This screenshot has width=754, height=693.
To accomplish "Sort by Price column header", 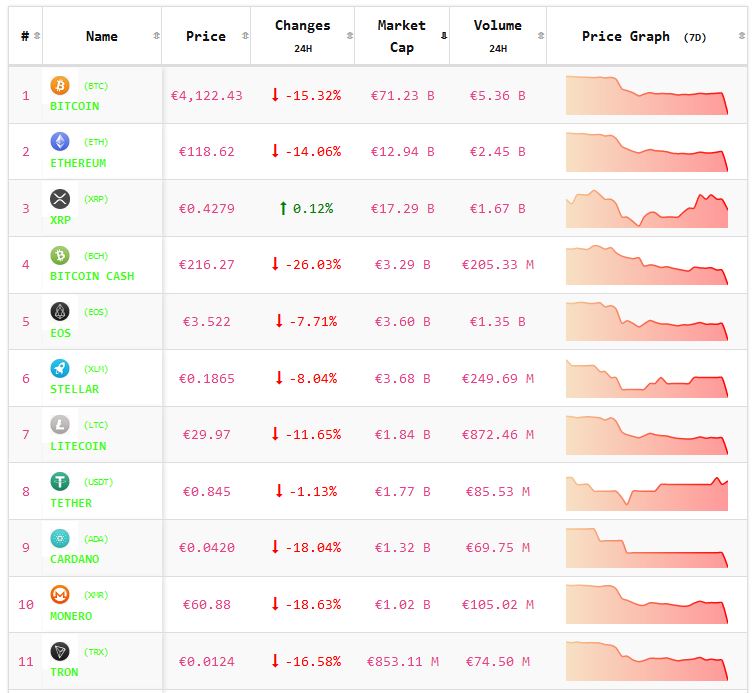I will click(205, 36).
